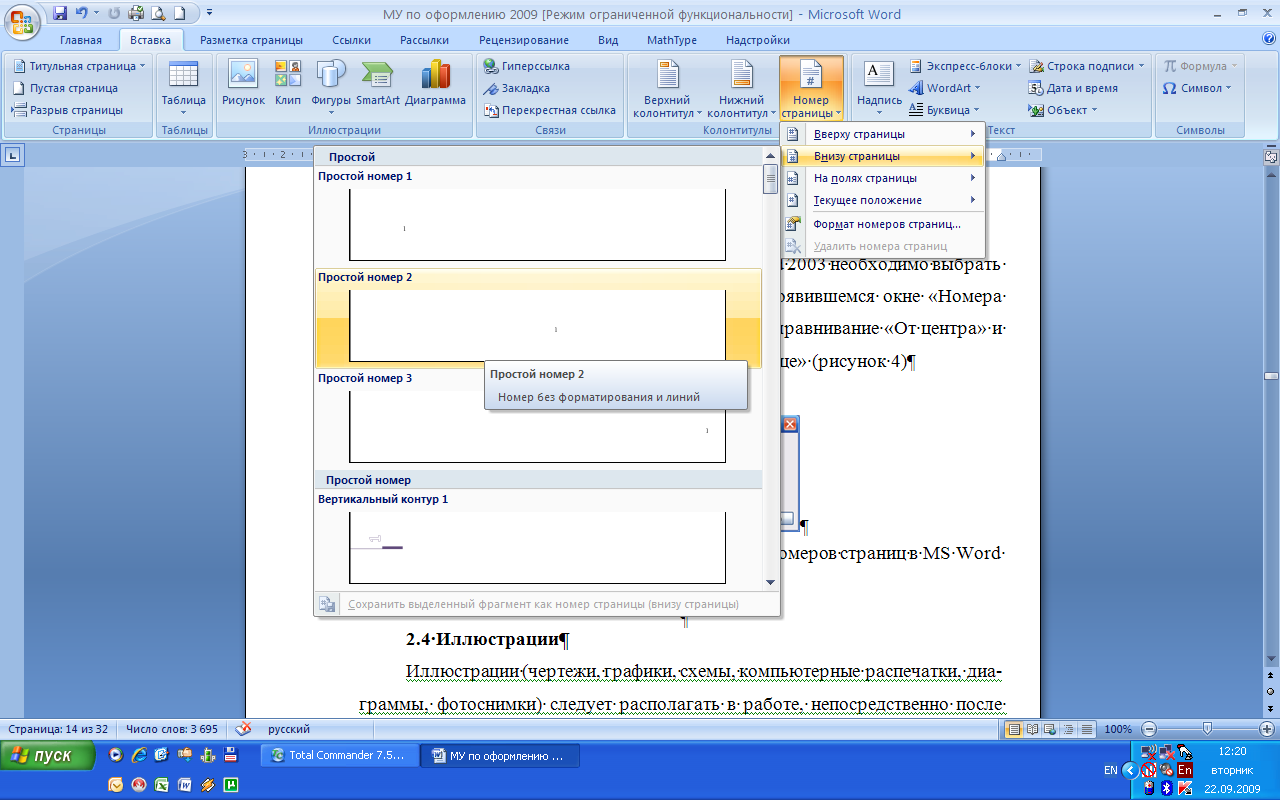1280x800 pixels.
Task: Click gallery scrollbar down arrow
Action: 770,582
